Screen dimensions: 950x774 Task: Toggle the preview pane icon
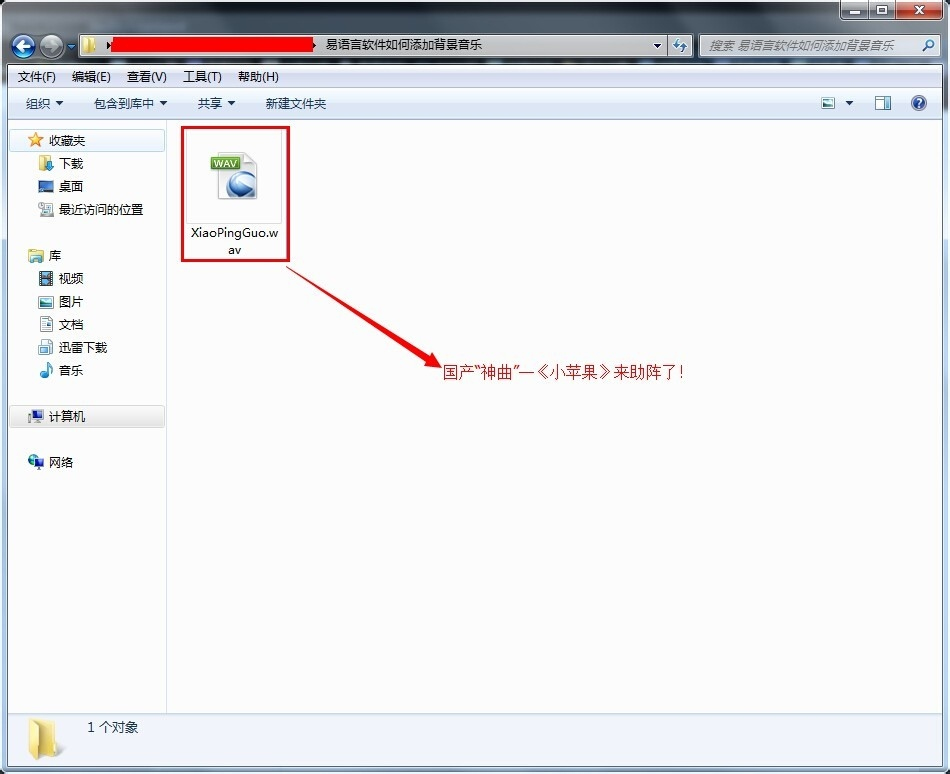point(883,104)
